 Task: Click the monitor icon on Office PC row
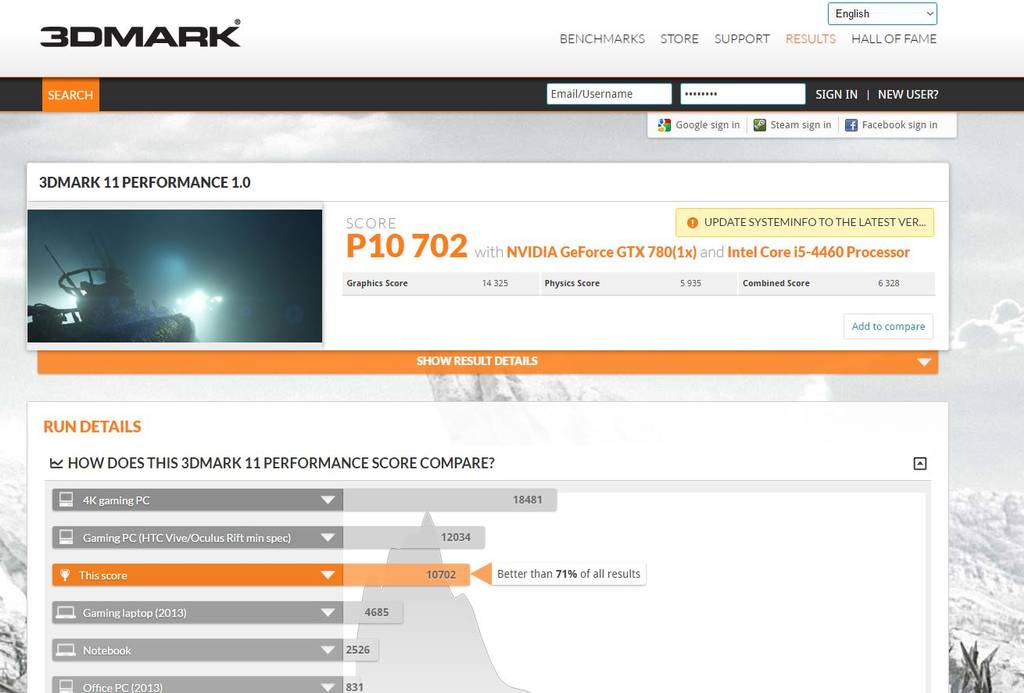click(66, 686)
